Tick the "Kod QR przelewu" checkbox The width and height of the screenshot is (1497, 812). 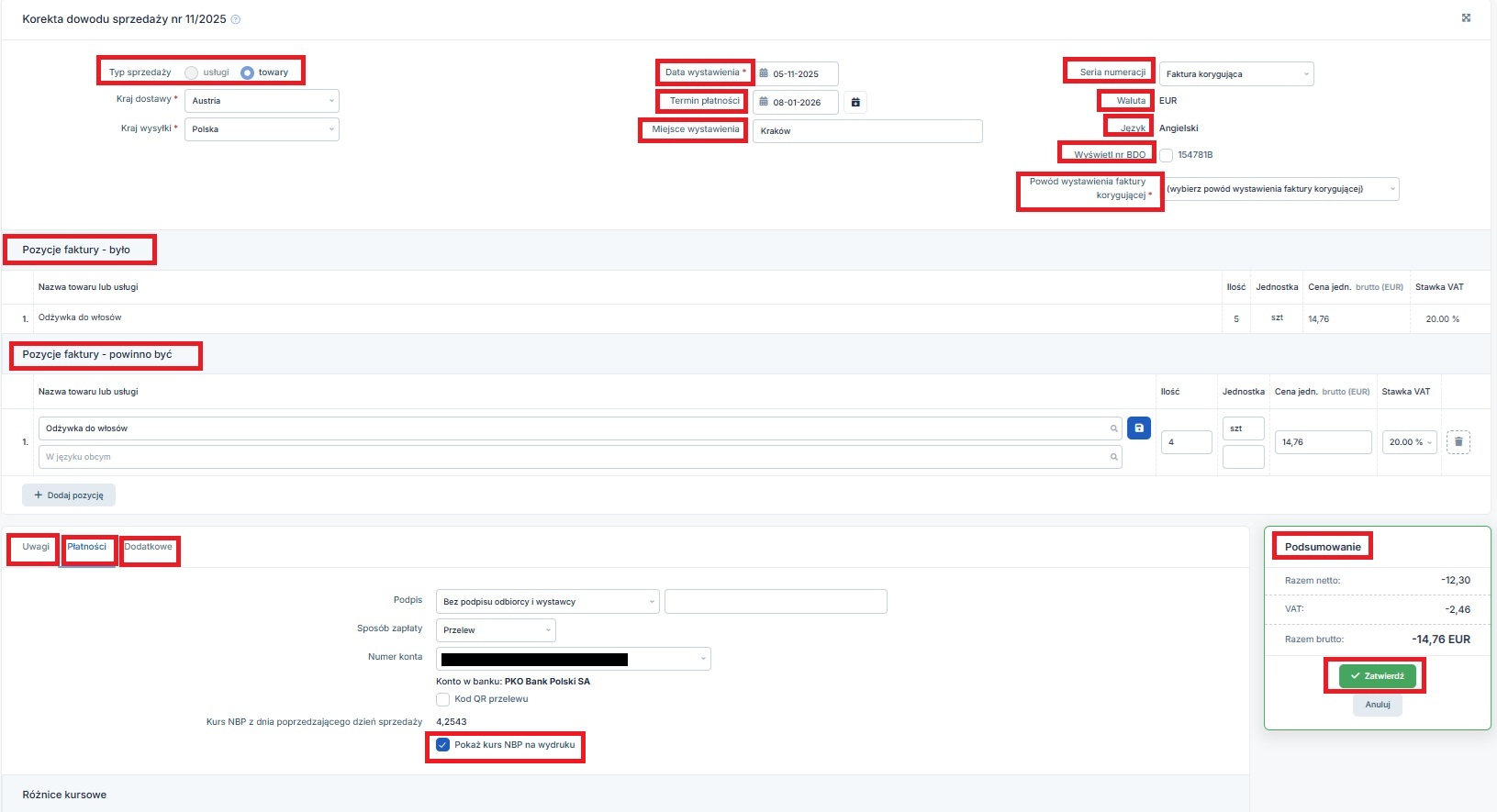click(442, 699)
